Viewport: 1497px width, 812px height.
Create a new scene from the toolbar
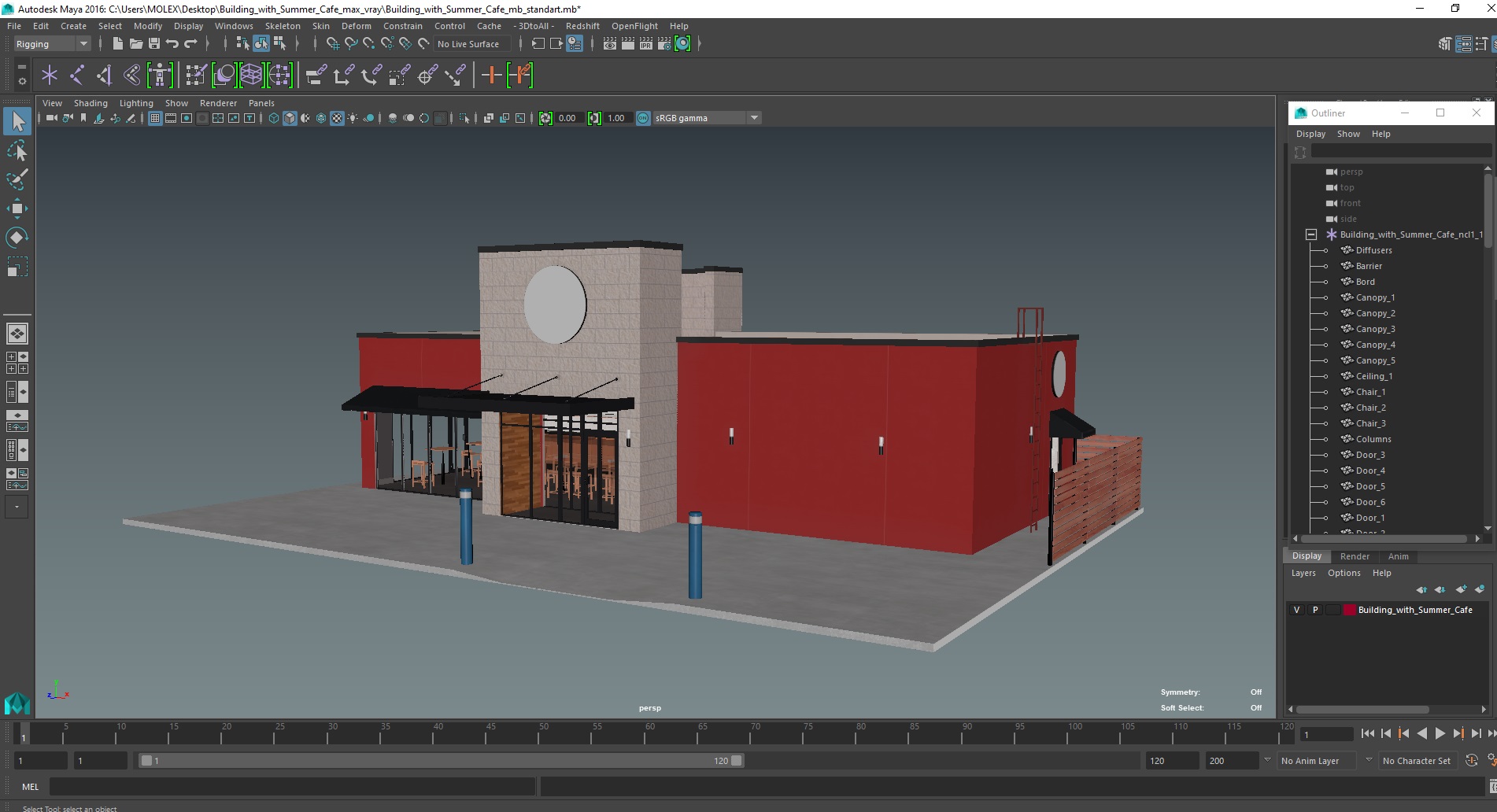click(117, 43)
